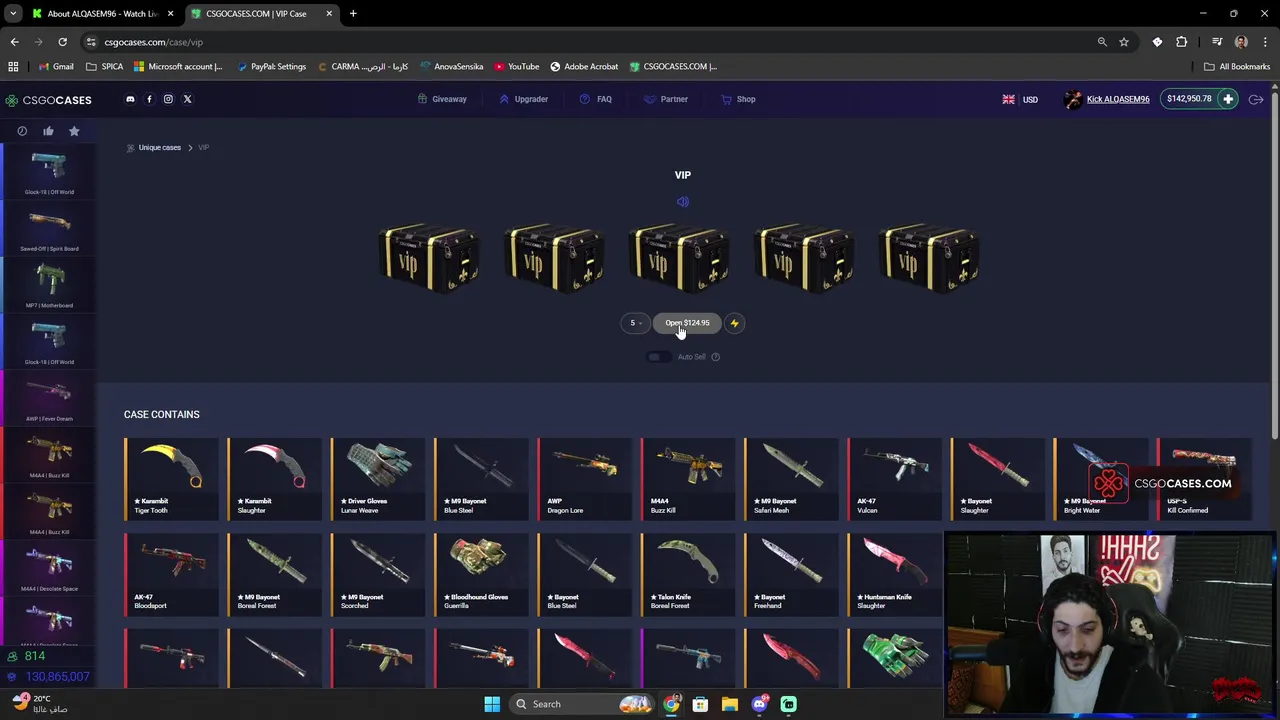1280x720 pixels.
Task: Select the MP7 Motherboard drop in sidebar
Action: tap(49, 285)
